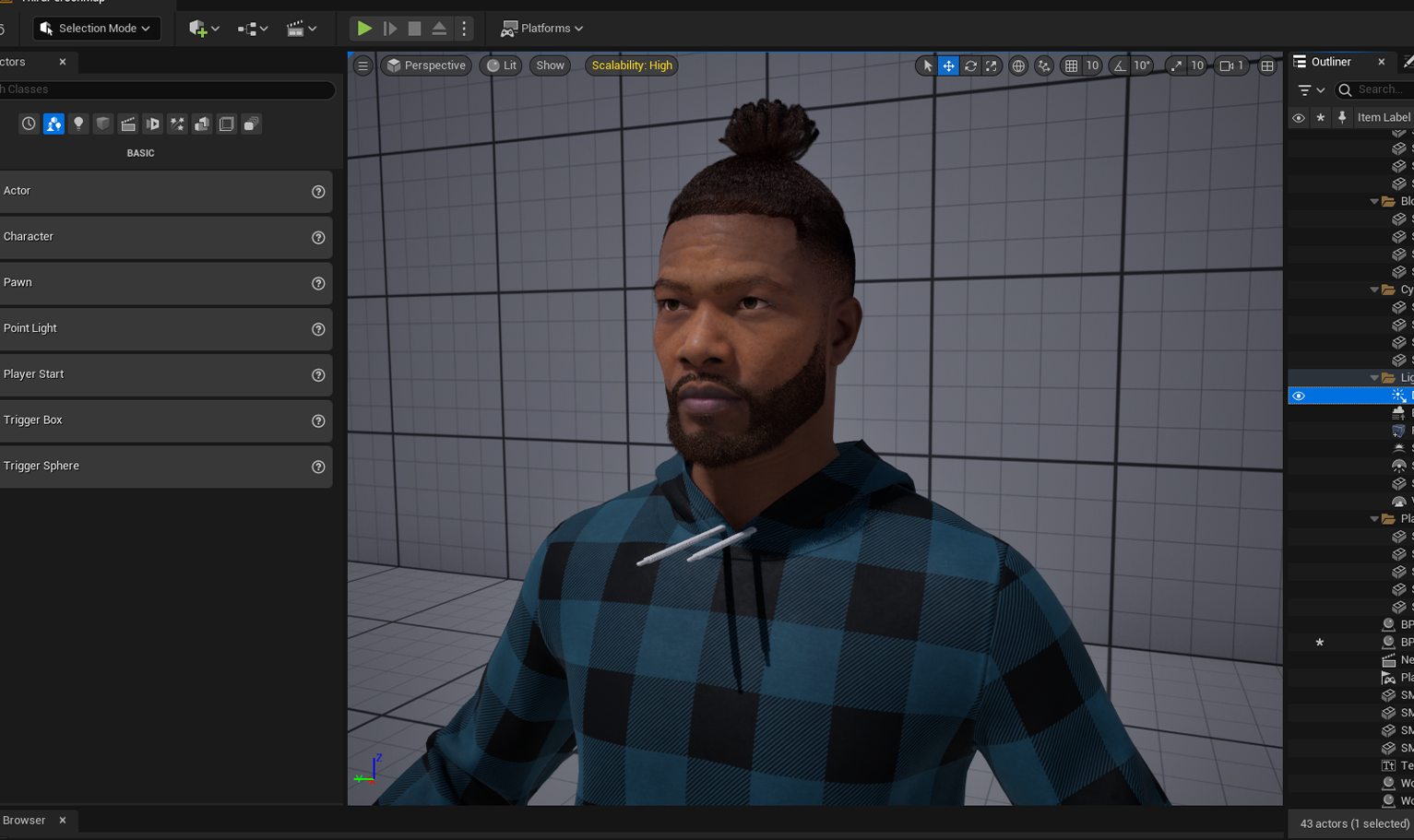The image size is (1414, 840).
Task: Open the Lit view mode menu
Action: click(502, 65)
